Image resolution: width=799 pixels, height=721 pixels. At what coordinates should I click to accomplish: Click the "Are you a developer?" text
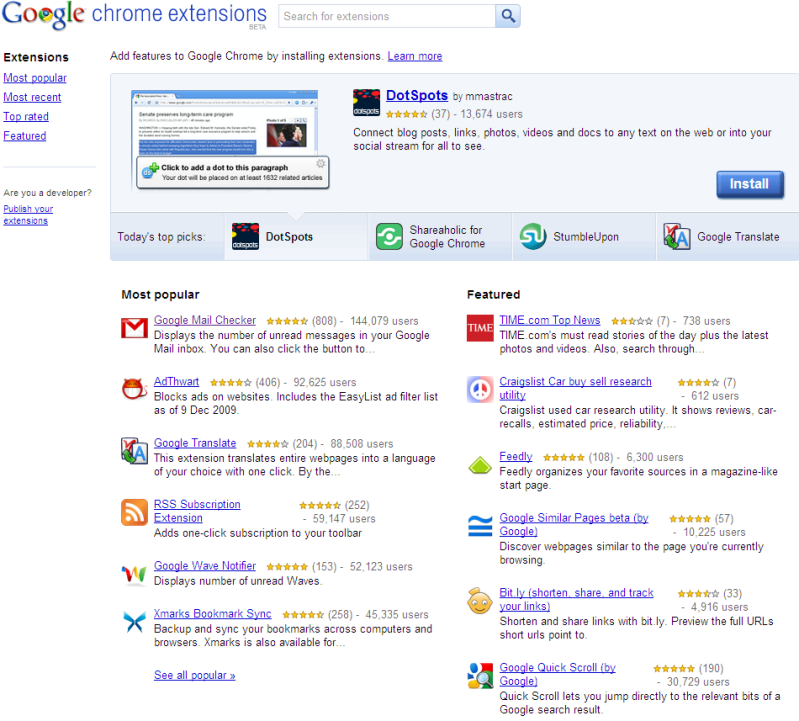click(47, 193)
